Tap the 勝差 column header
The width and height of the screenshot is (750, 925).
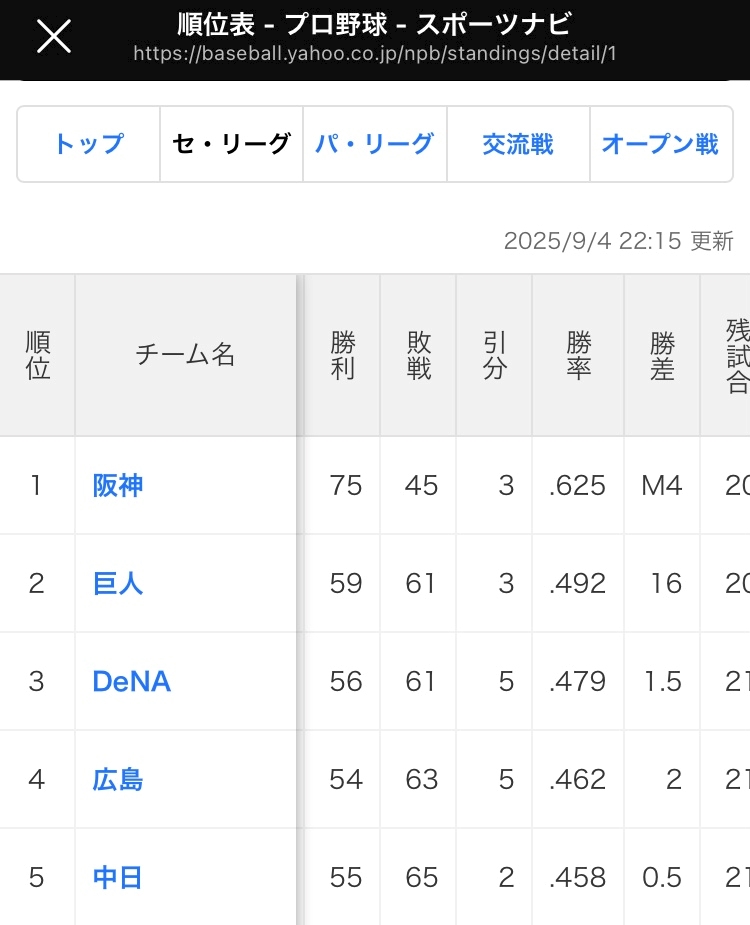pos(662,356)
